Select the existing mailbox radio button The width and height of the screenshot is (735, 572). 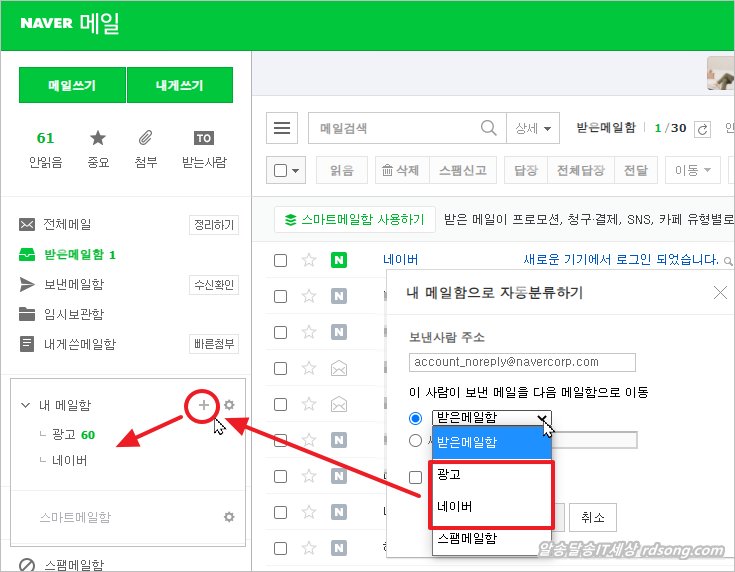coord(416,418)
